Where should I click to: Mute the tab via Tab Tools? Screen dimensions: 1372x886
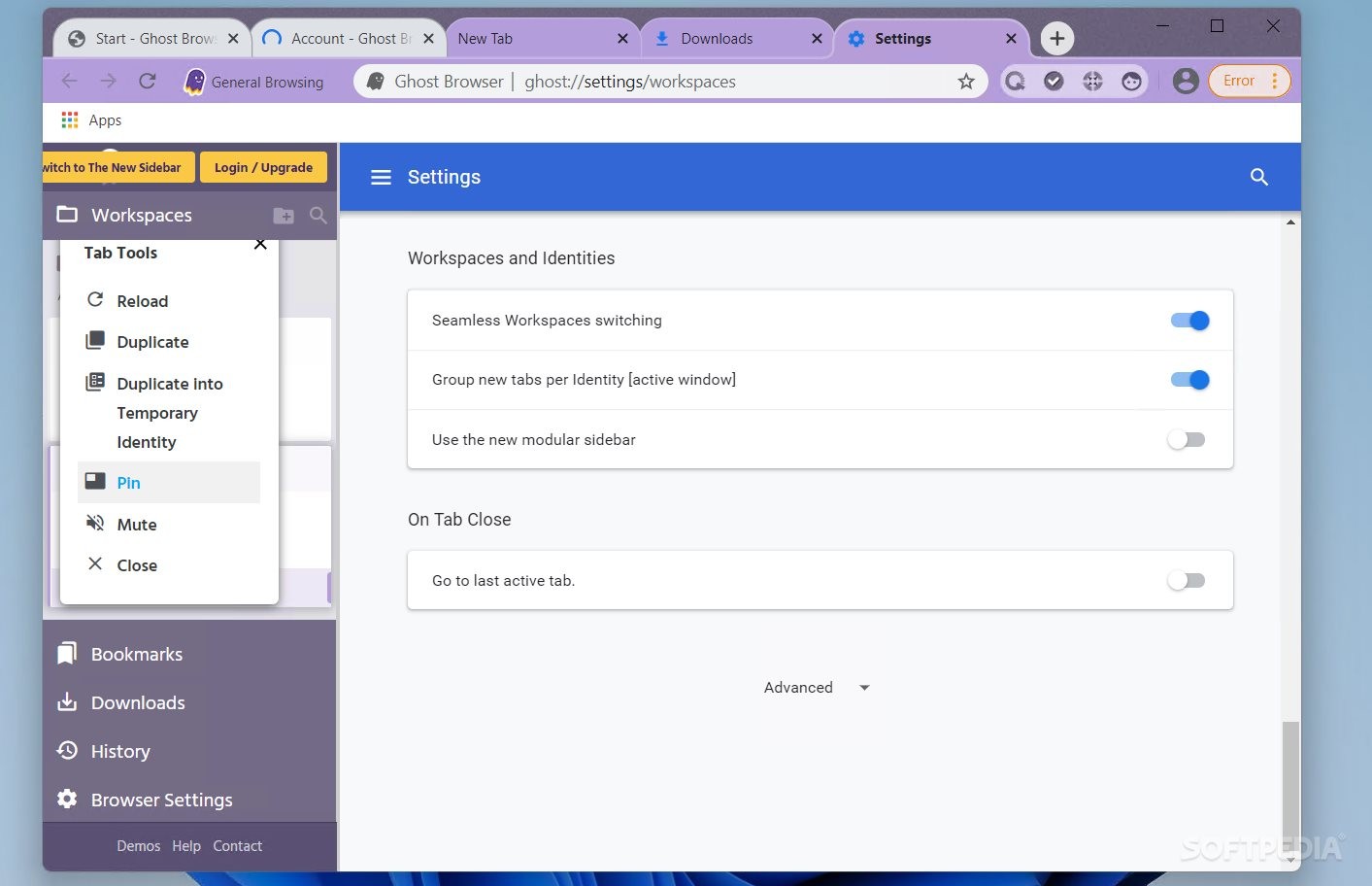169,525
